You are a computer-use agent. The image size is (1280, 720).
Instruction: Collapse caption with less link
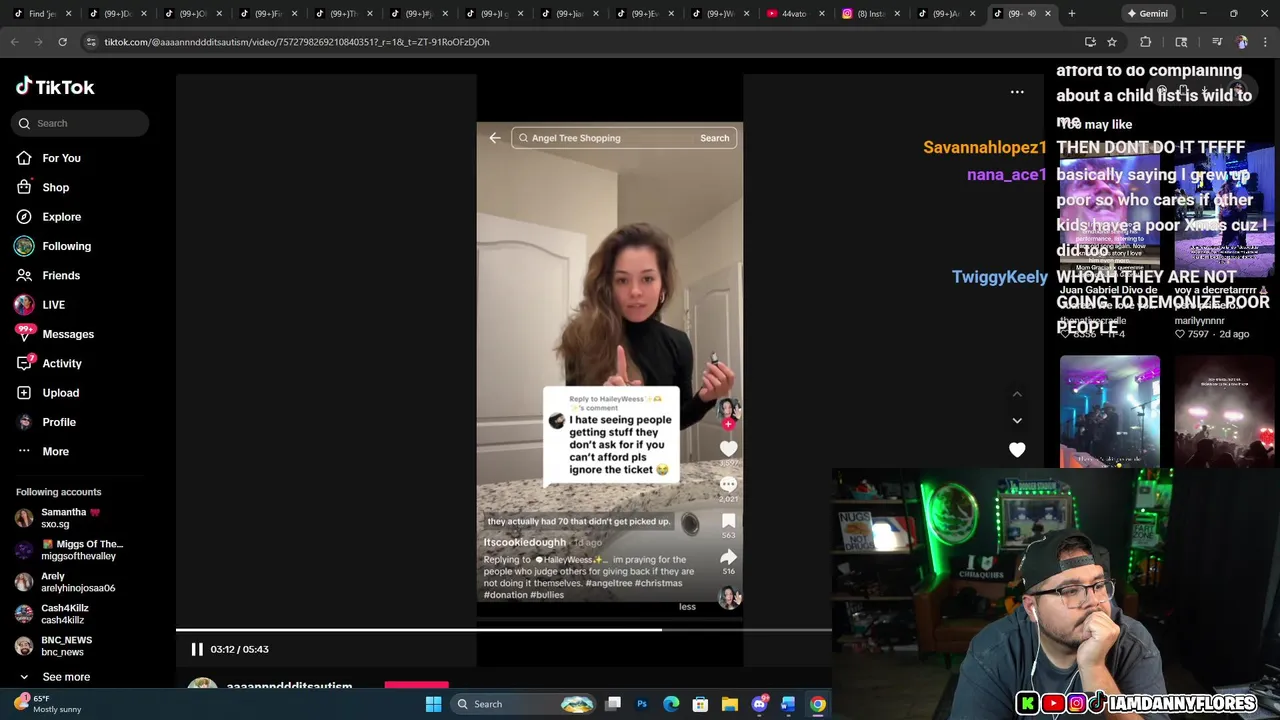(x=687, y=606)
